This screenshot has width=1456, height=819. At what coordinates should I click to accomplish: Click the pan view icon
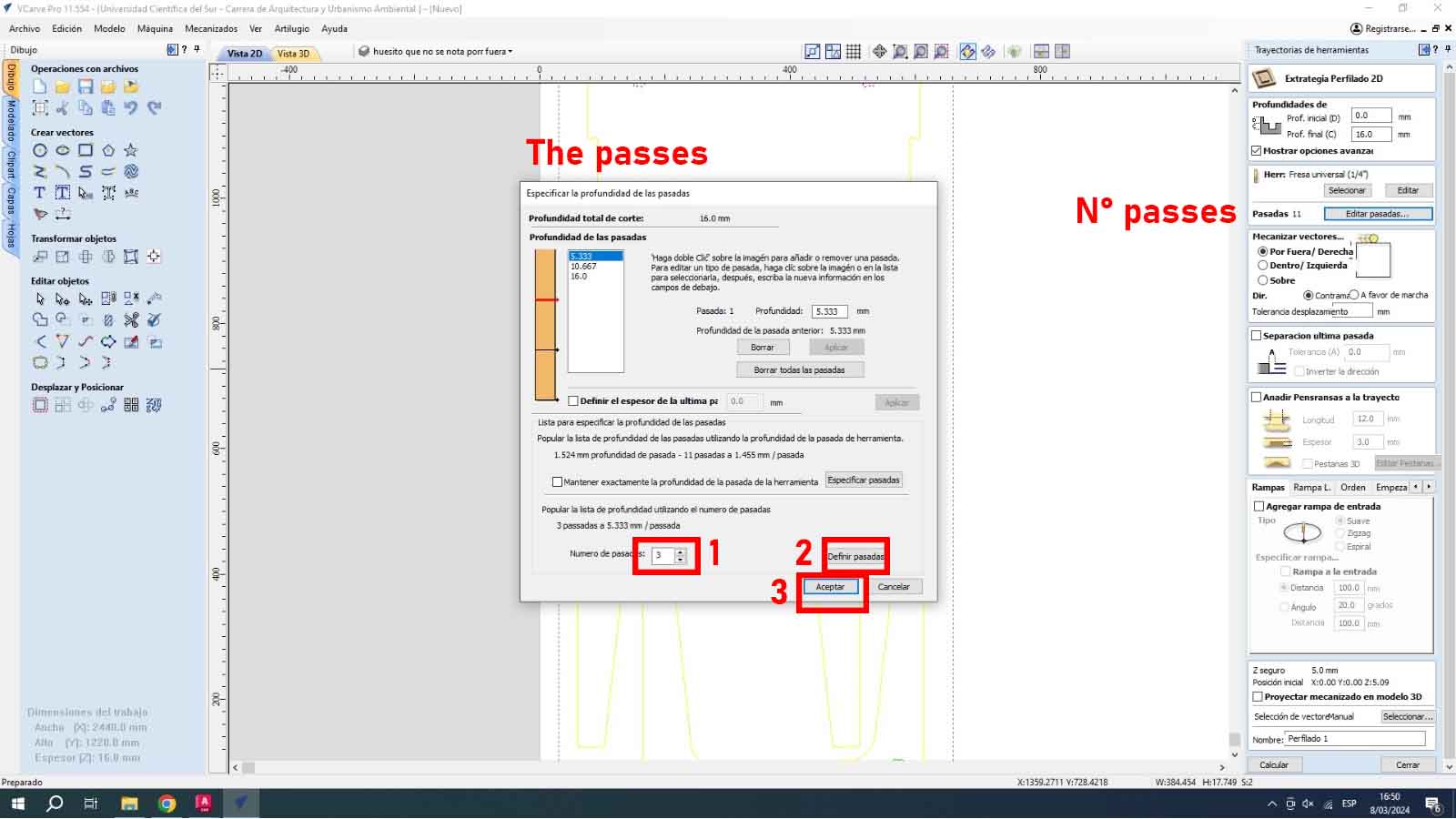[879, 52]
